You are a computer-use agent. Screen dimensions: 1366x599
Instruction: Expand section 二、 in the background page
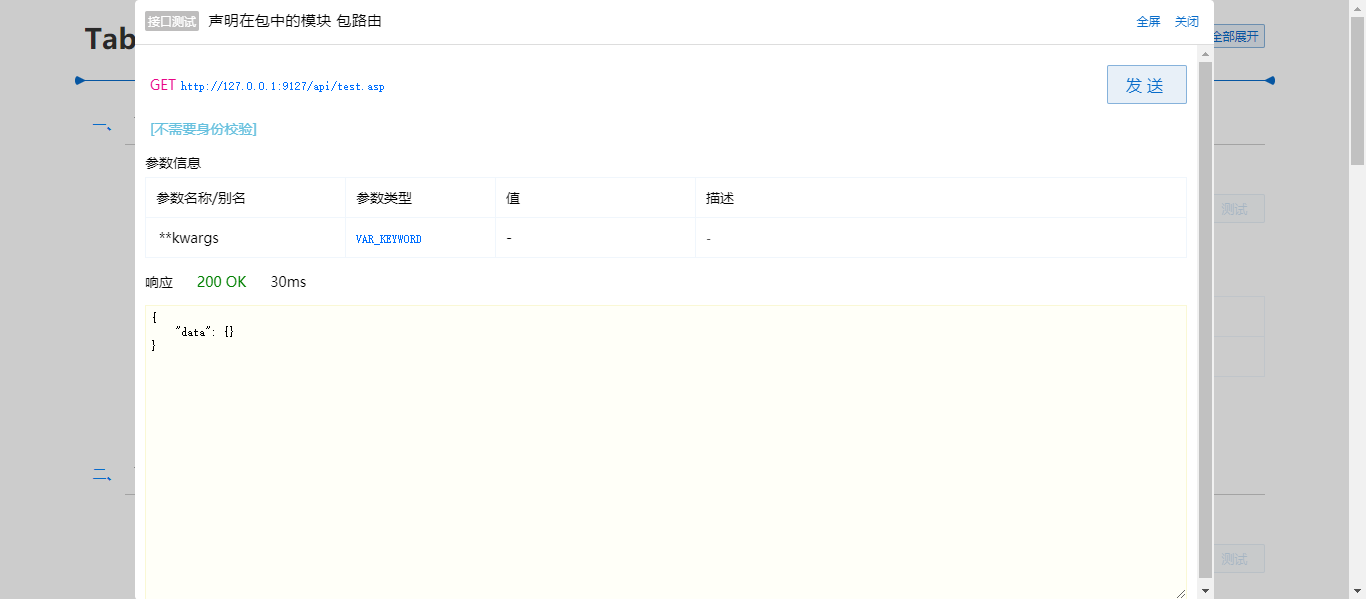pos(101,475)
